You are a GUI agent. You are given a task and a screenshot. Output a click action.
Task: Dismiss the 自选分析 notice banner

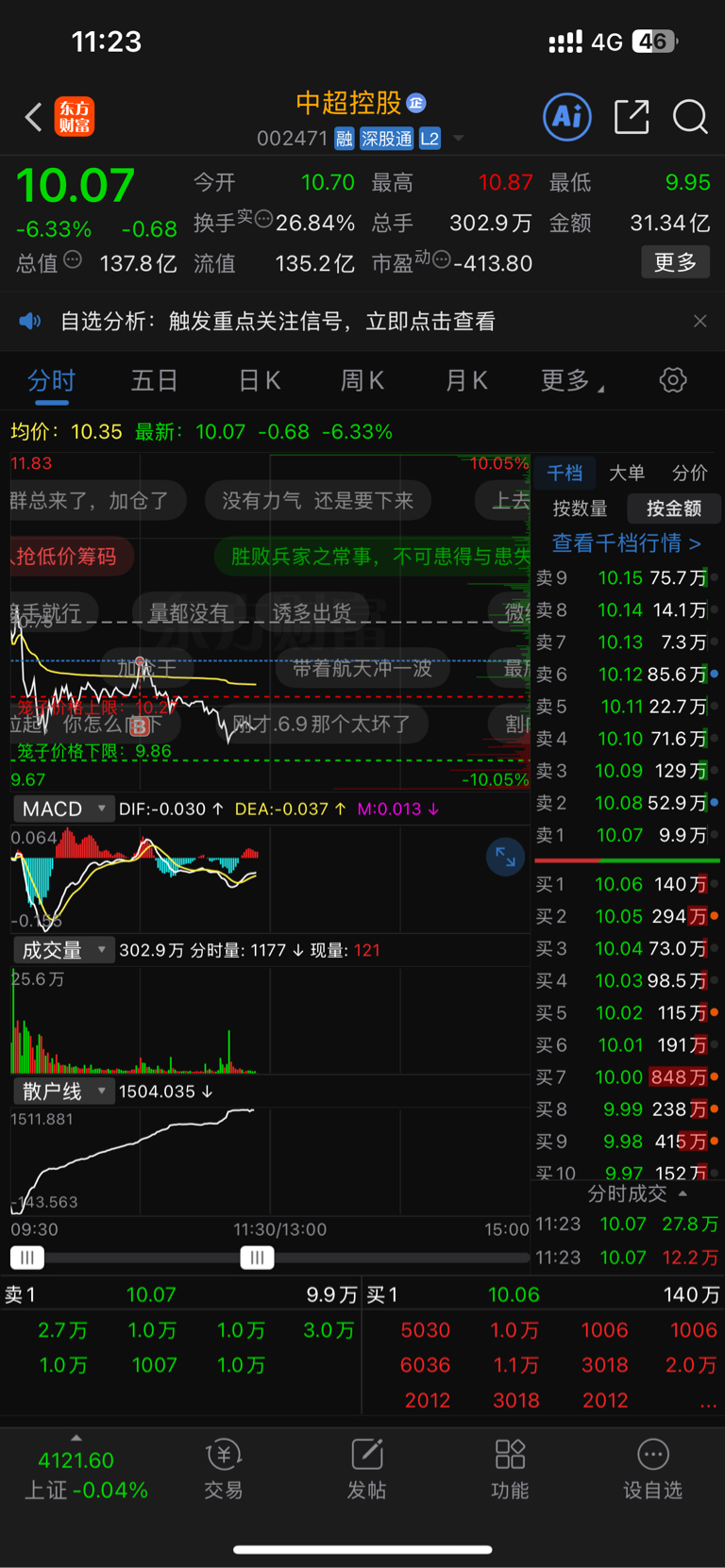tap(700, 321)
